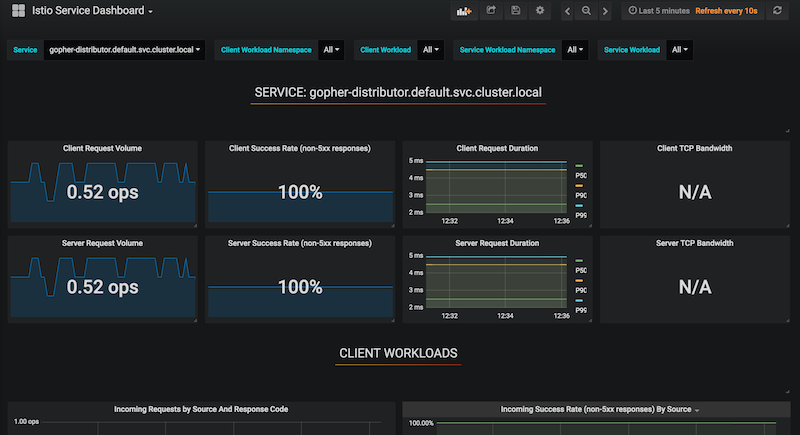Open Client Request Duration panel title
The height and width of the screenshot is (435, 800).
(497, 148)
